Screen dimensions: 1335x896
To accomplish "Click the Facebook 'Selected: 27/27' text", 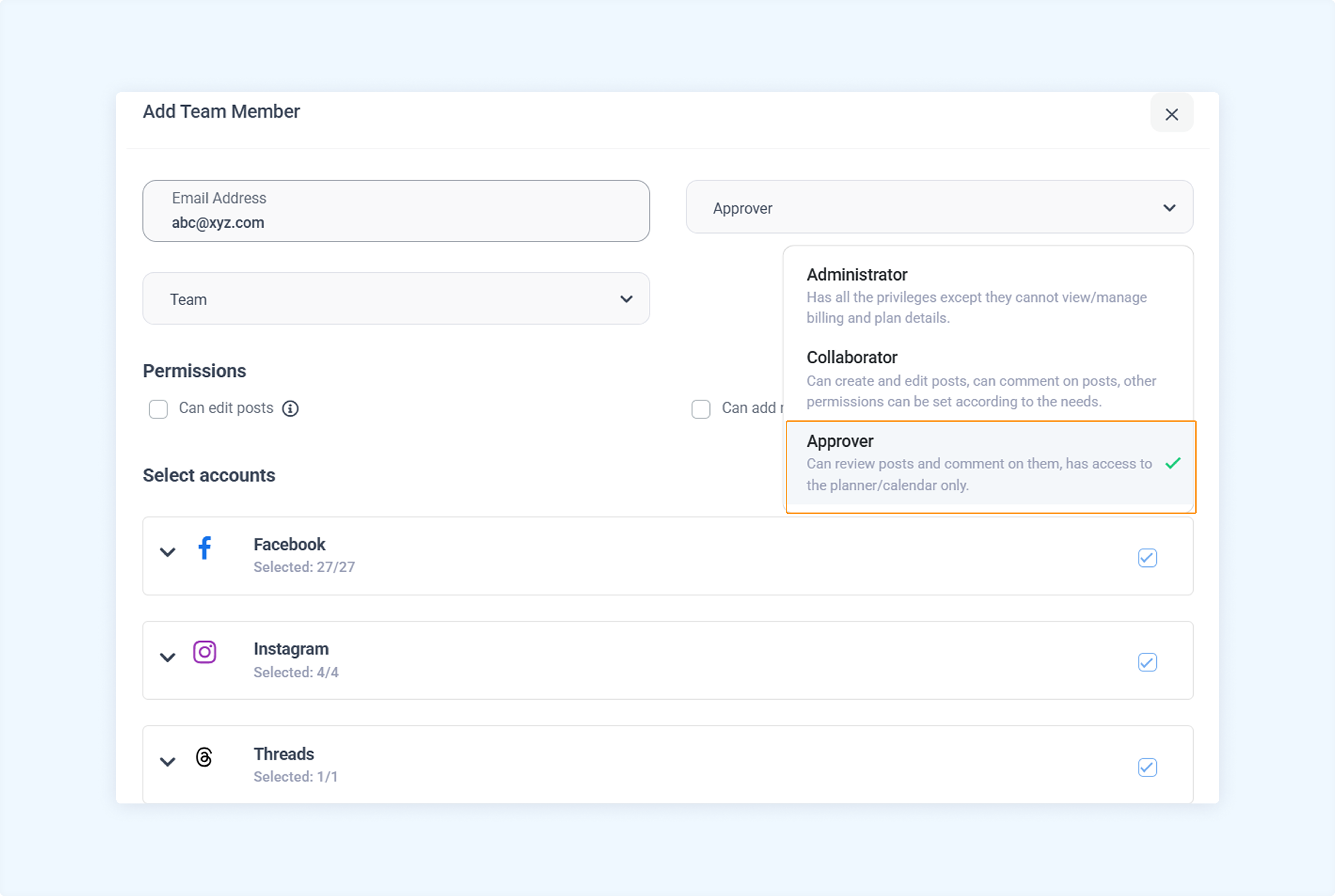I will (304, 567).
